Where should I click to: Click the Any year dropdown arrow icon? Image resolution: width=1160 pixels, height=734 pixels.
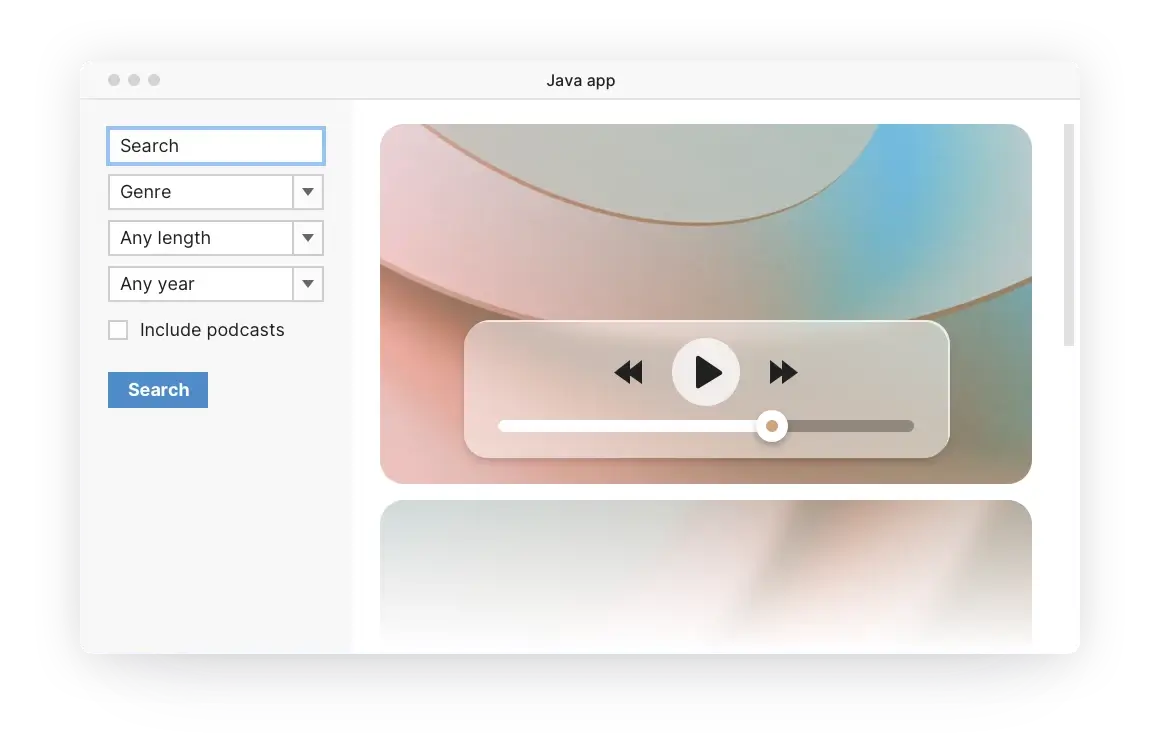point(307,284)
